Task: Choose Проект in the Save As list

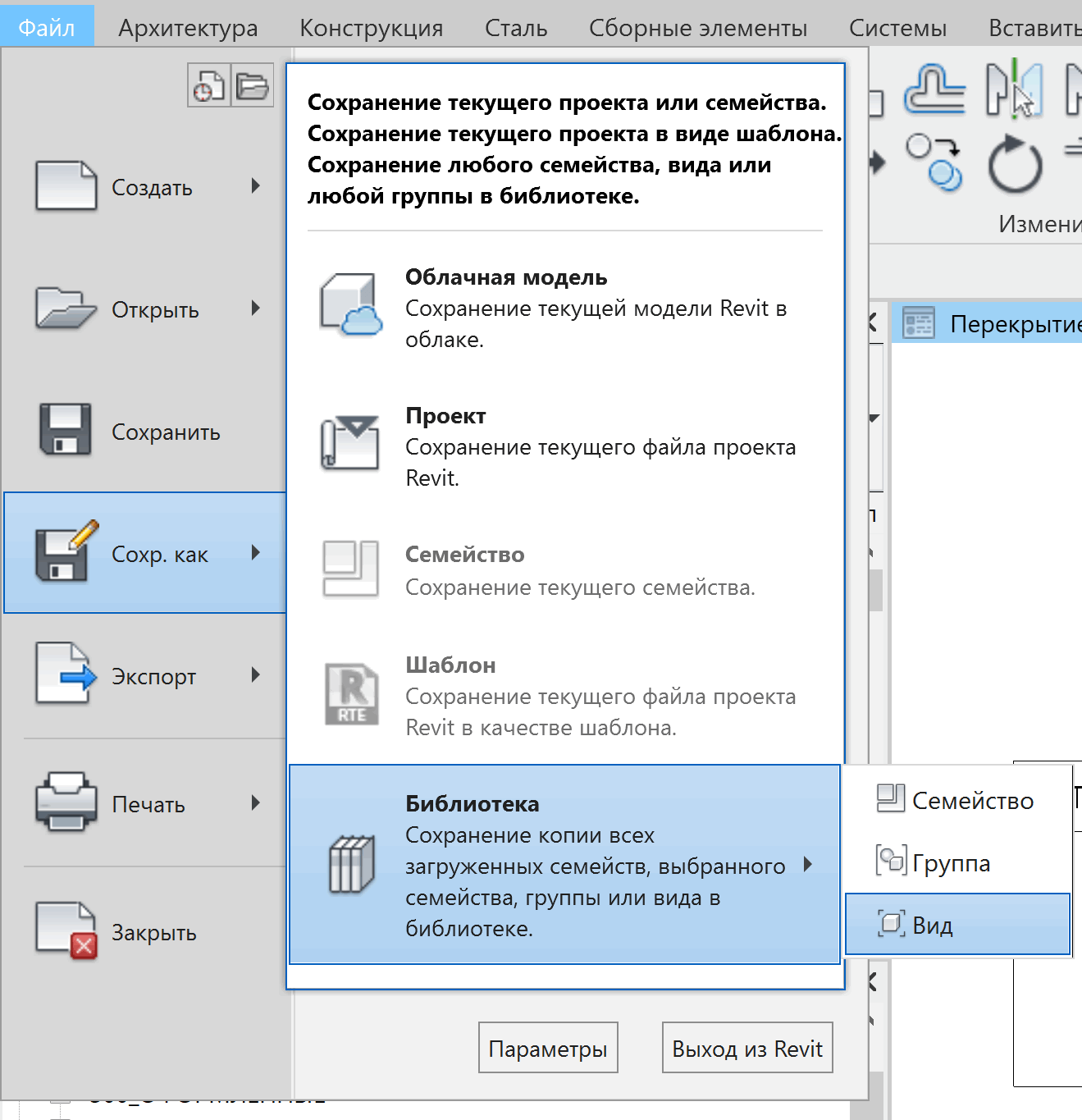Action: (x=565, y=446)
